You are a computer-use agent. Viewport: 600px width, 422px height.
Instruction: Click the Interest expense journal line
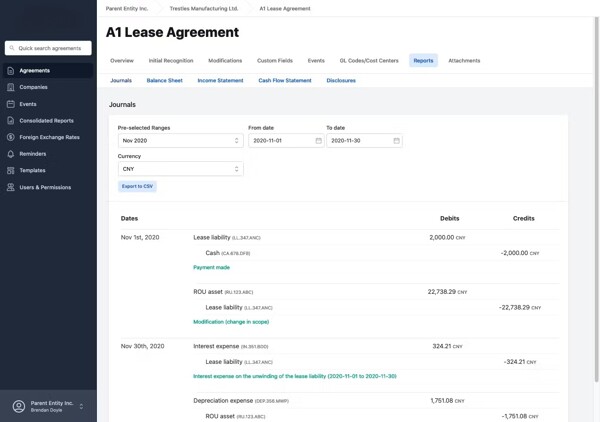(x=231, y=346)
